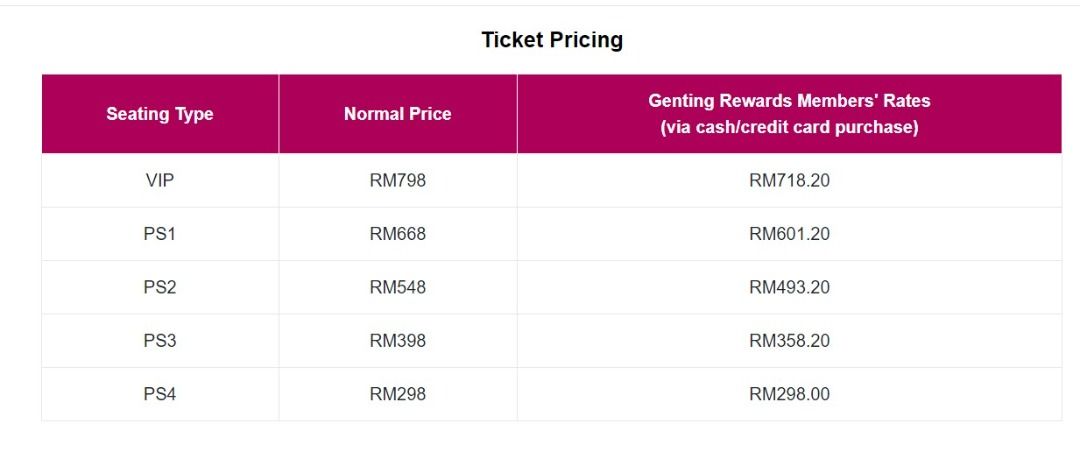The image size is (1080, 451).
Task: Click the PS4 normal price RM298 cell
Action: tap(397, 394)
